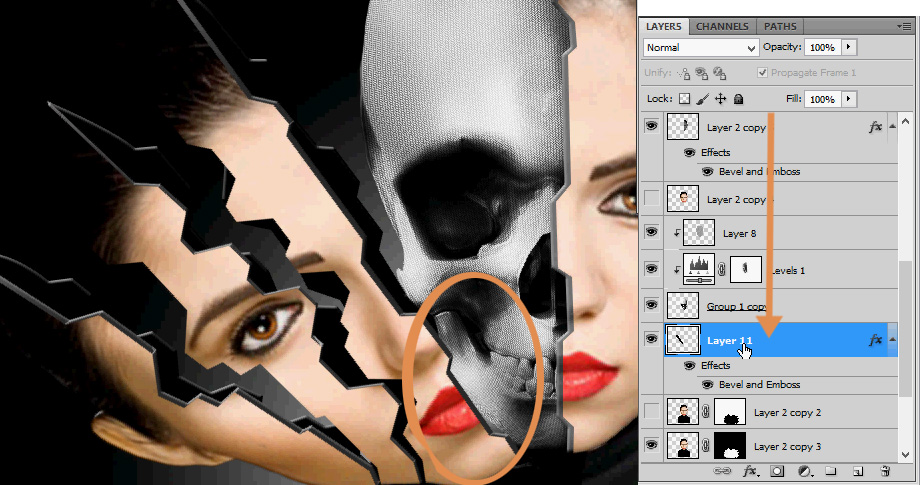Hide the Group 1 copy layer
Screen dimensions: 920x485
point(651,304)
